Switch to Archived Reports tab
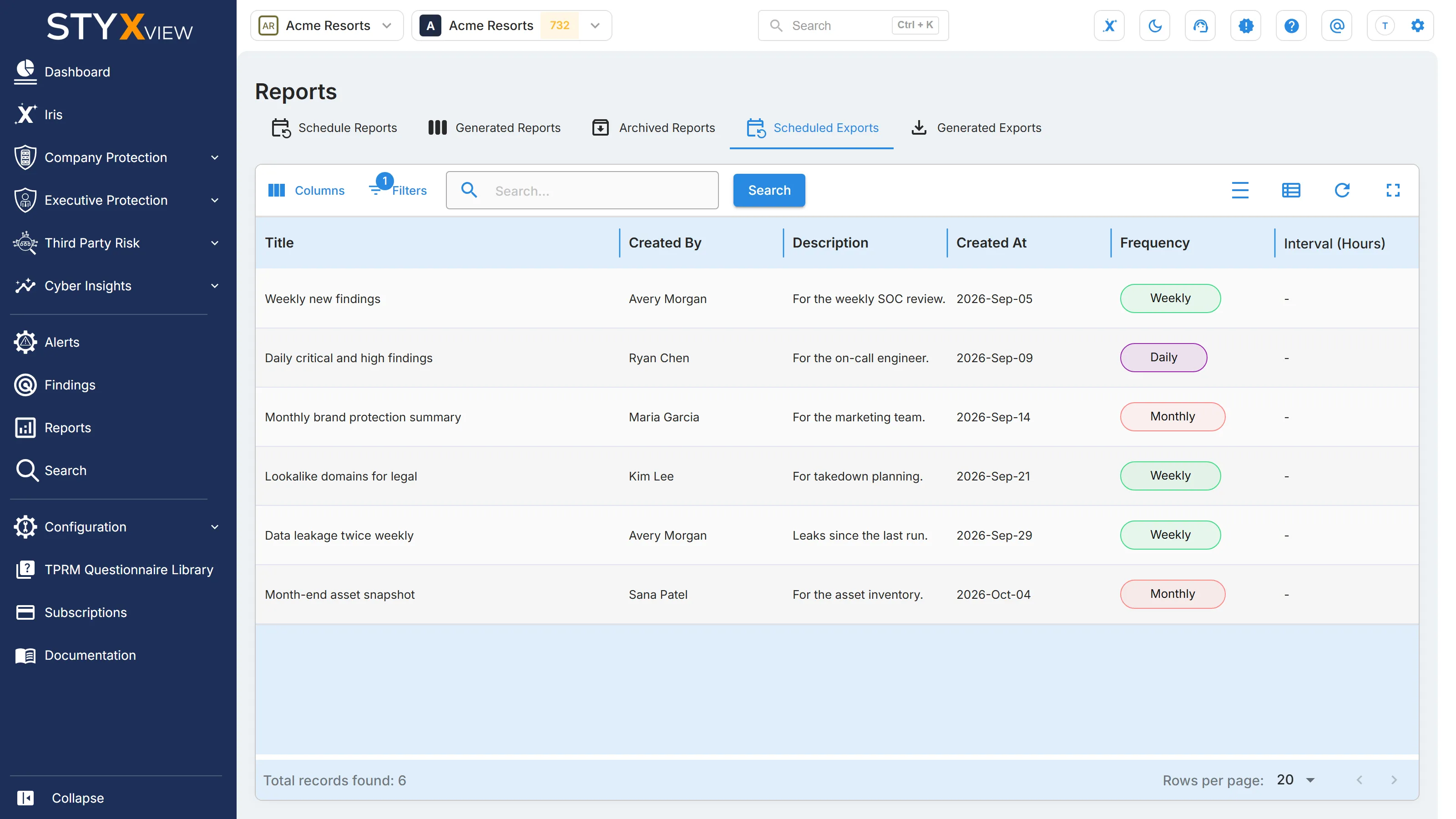 653,128
